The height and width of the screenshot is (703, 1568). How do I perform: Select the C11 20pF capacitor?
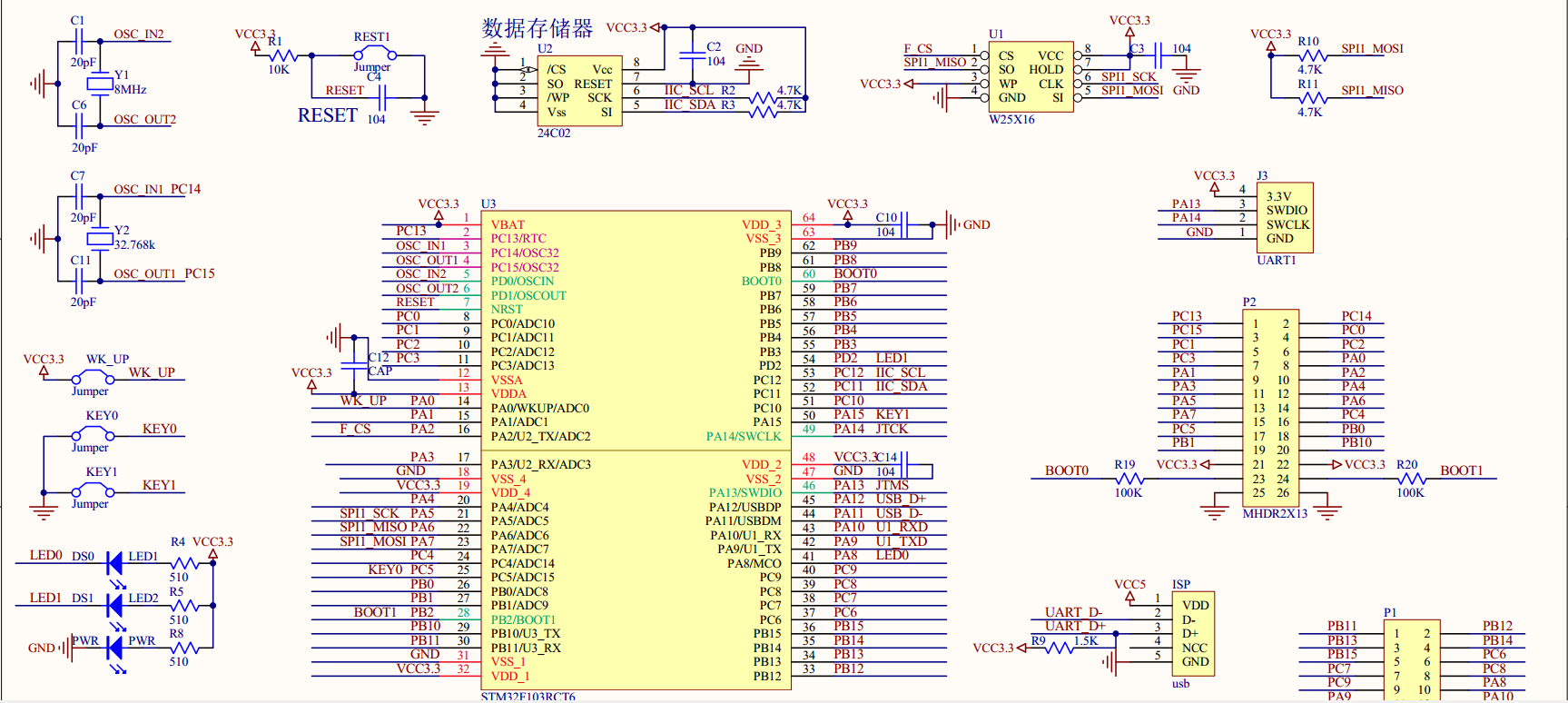point(80,282)
